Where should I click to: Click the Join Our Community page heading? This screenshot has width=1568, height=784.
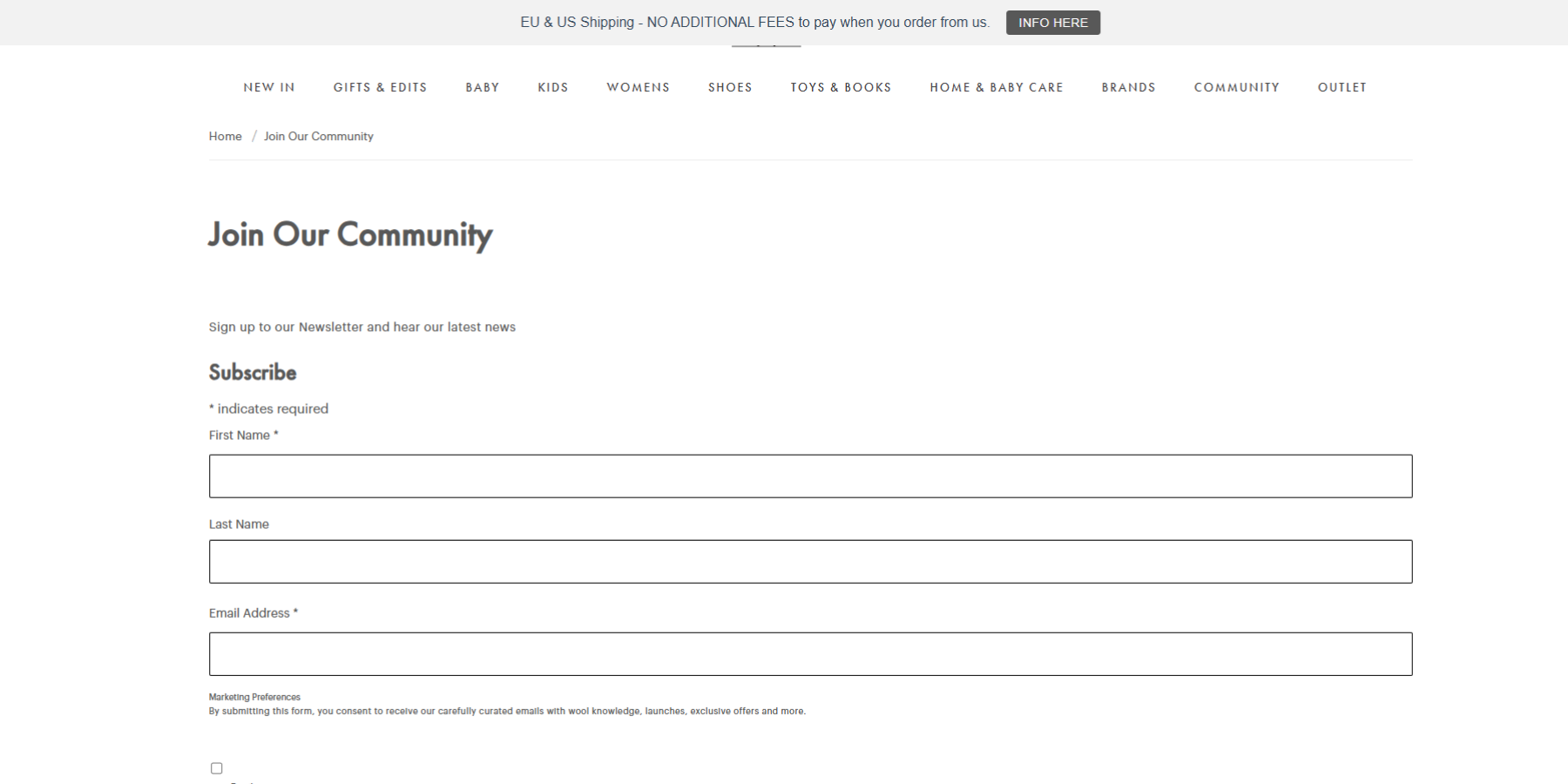350,235
